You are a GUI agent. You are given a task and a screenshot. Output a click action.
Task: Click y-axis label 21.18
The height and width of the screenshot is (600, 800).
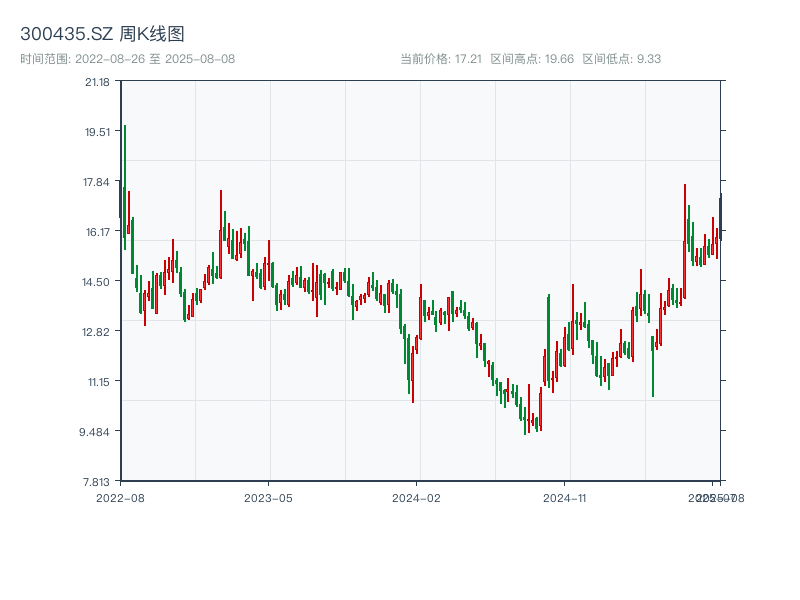tap(97, 82)
